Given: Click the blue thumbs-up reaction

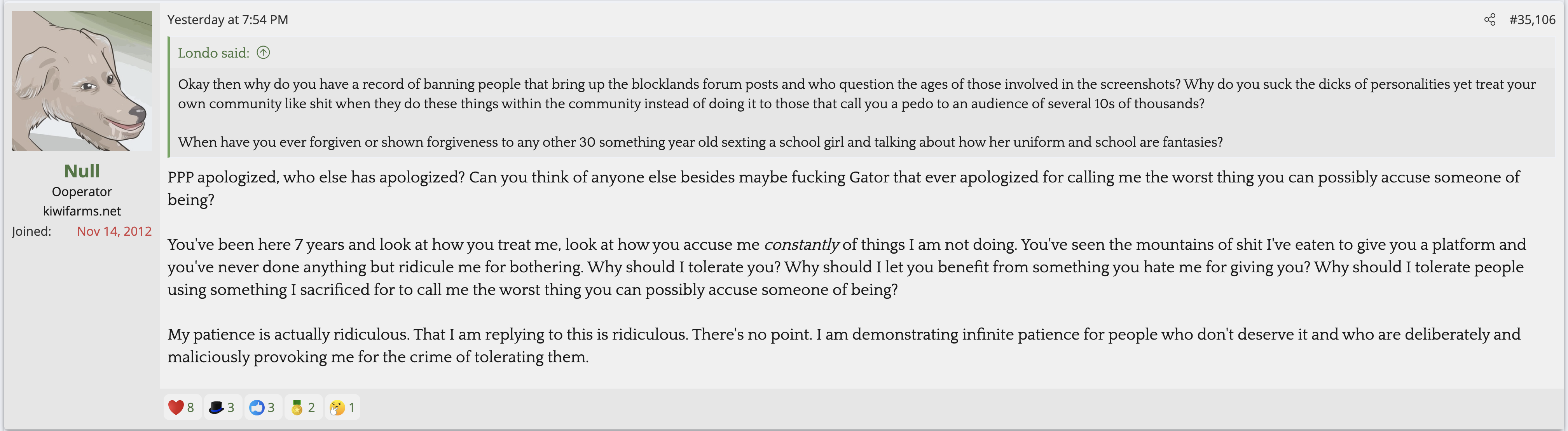Looking at the screenshot, I should point(257,407).
